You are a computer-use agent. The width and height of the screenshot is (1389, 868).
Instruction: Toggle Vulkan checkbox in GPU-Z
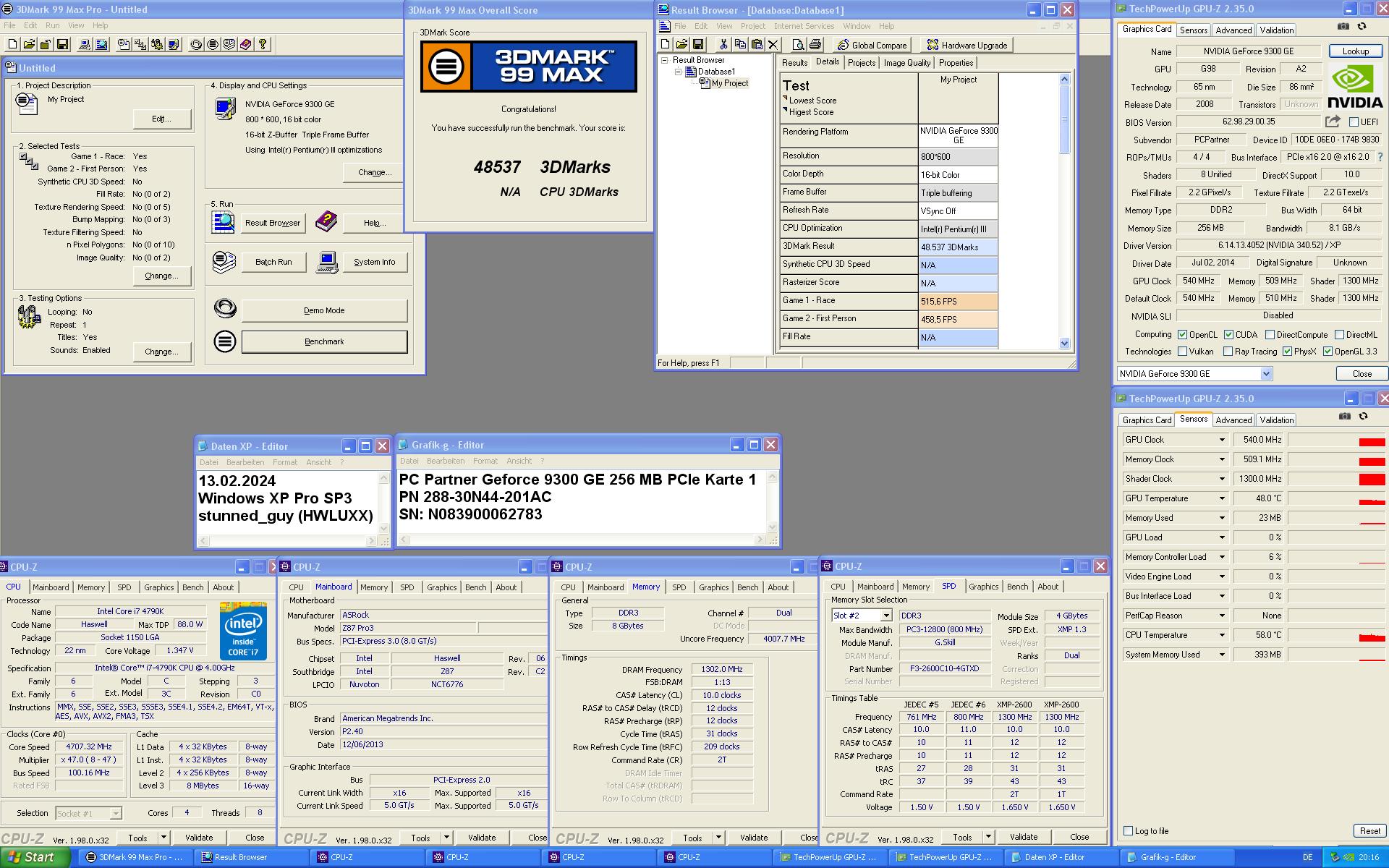click(1182, 352)
